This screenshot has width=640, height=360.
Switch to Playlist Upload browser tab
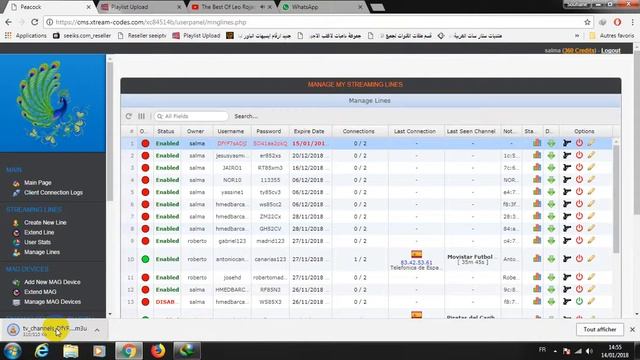click(x=141, y=7)
